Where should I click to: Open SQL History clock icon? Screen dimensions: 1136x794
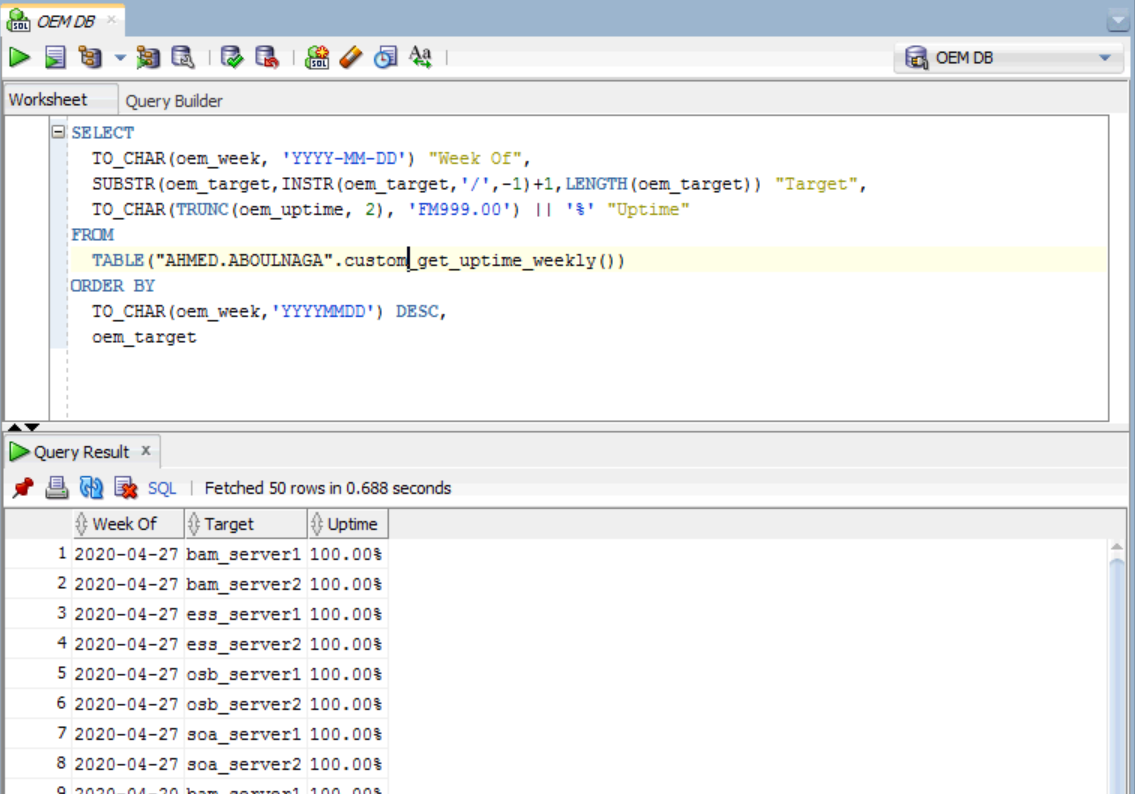click(x=385, y=58)
